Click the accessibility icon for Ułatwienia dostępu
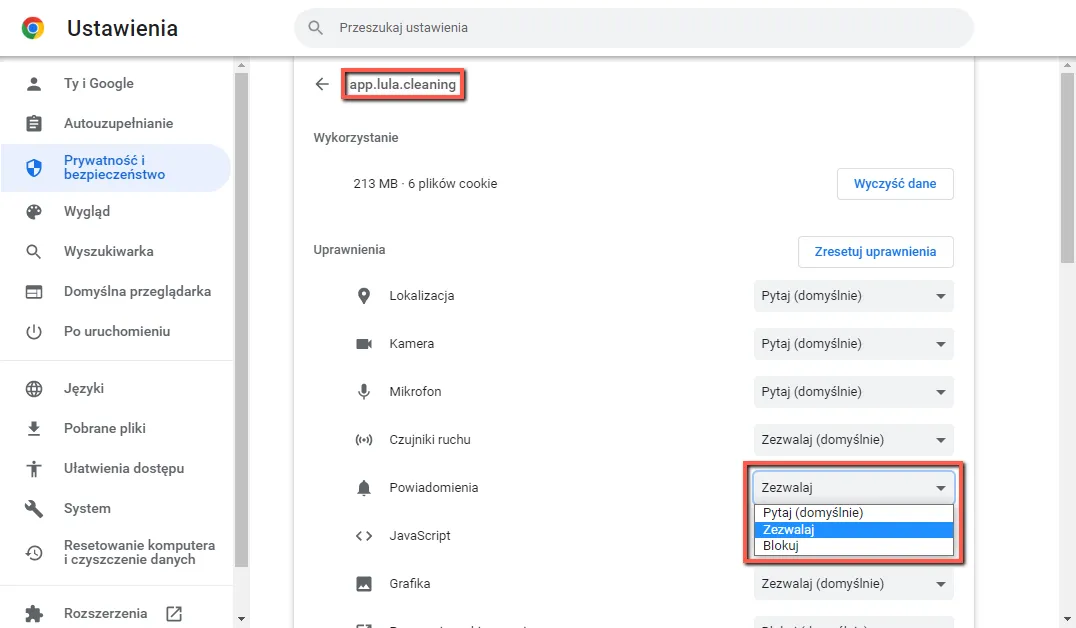This screenshot has width=1076, height=628. [x=34, y=469]
